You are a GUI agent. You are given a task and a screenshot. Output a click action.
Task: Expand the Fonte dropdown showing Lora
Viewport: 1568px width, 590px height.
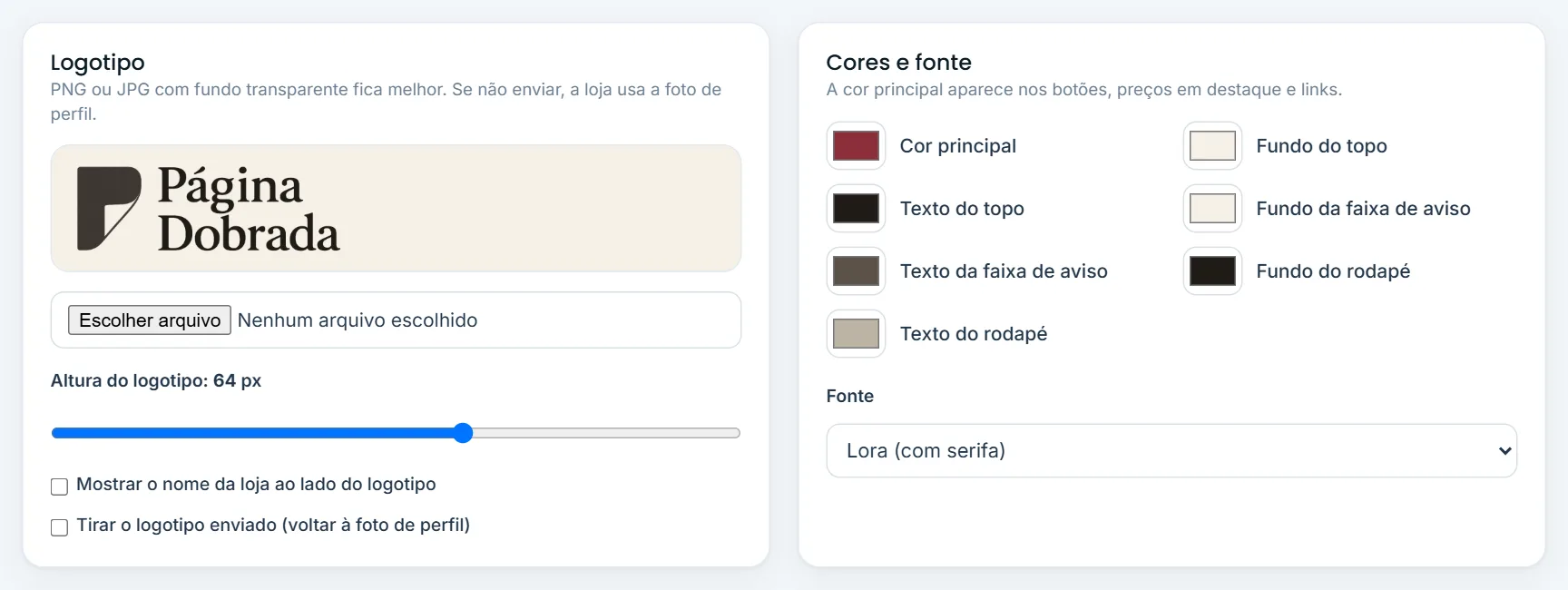pos(1171,450)
